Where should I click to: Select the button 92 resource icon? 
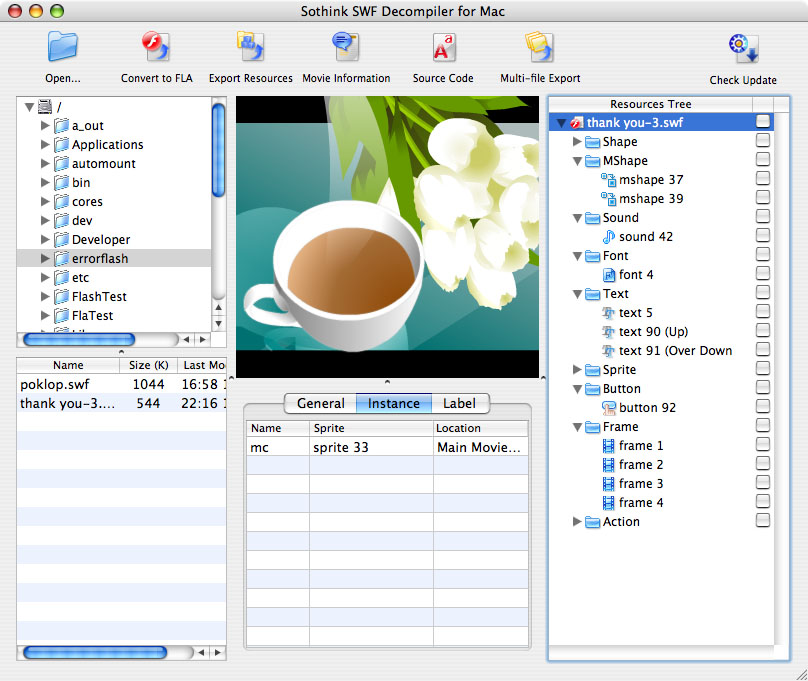tap(609, 408)
